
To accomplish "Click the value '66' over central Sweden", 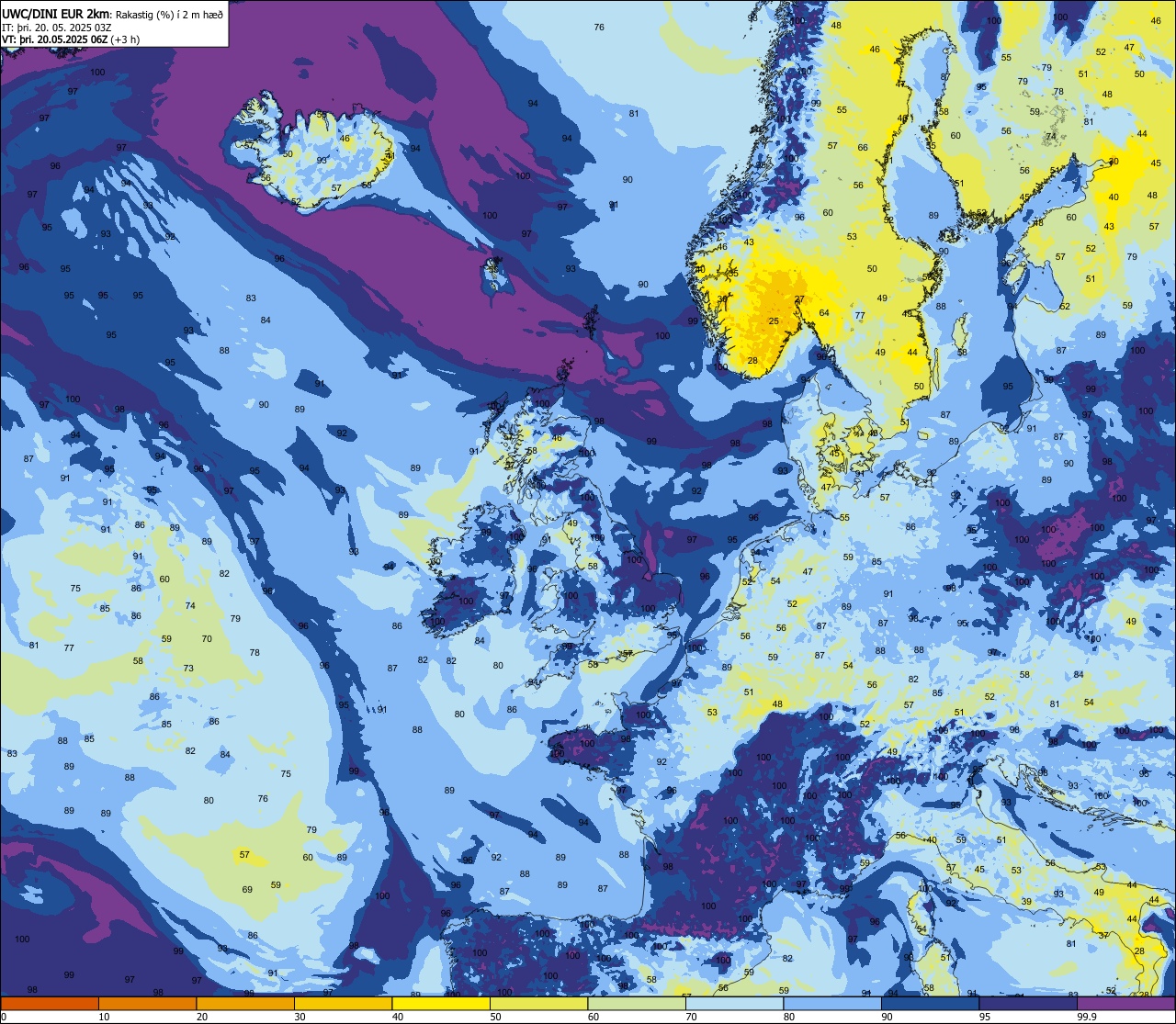I will point(863,148).
